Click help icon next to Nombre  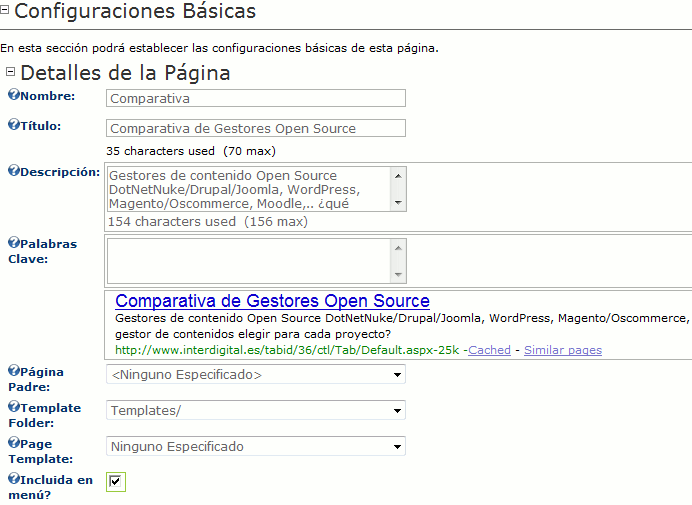point(14,94)
